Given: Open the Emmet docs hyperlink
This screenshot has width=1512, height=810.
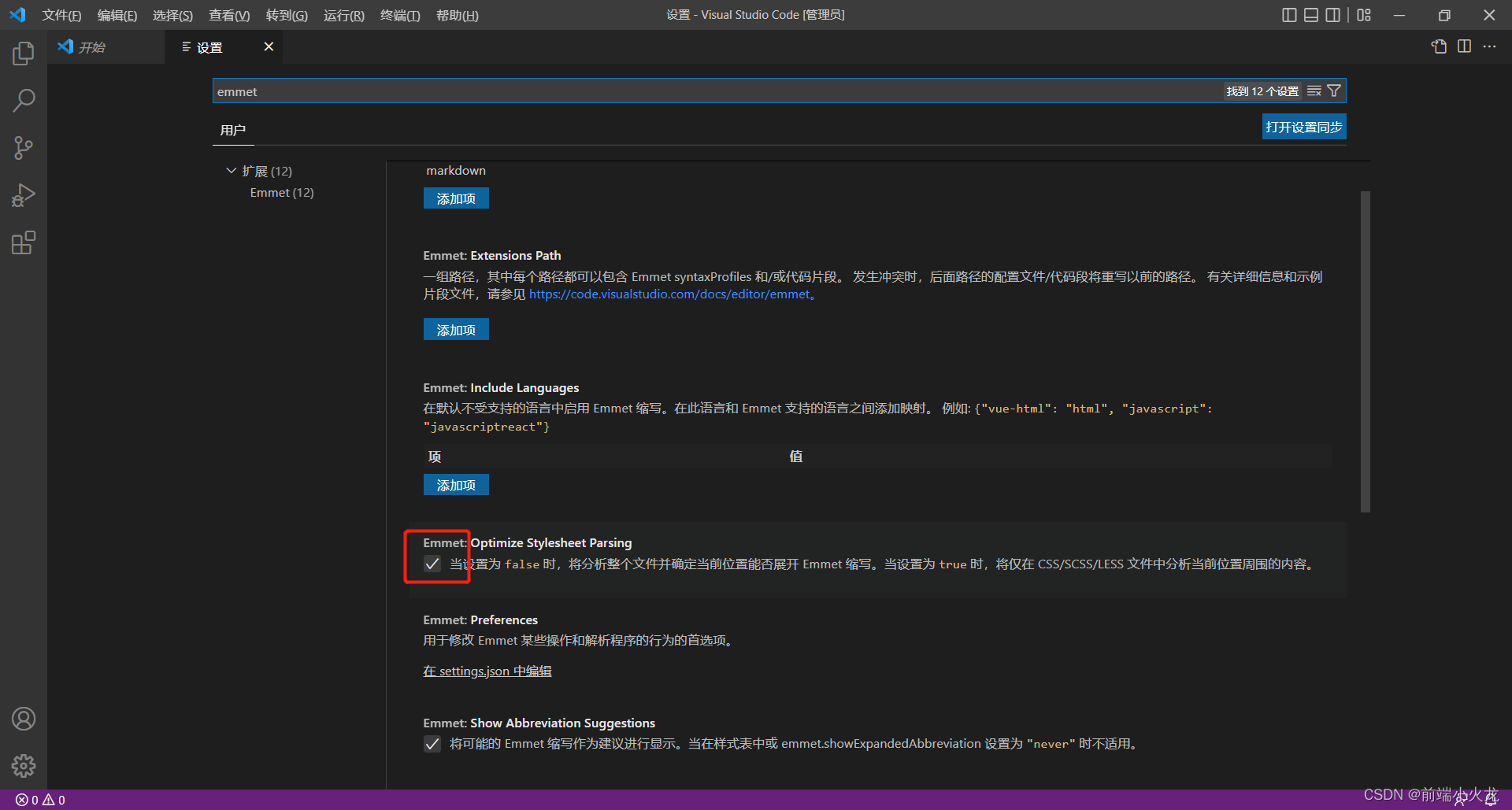Looking at the screenshot, I should 669,294.
